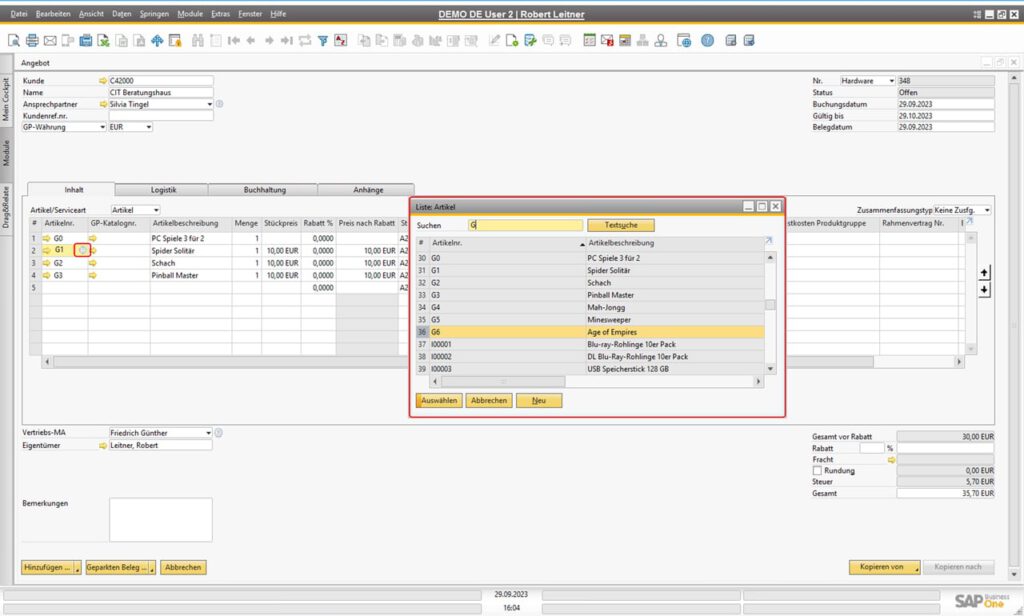
Task: Open the Hinzufügen button dropdown arrow
Action: click(x=77, y=568)
